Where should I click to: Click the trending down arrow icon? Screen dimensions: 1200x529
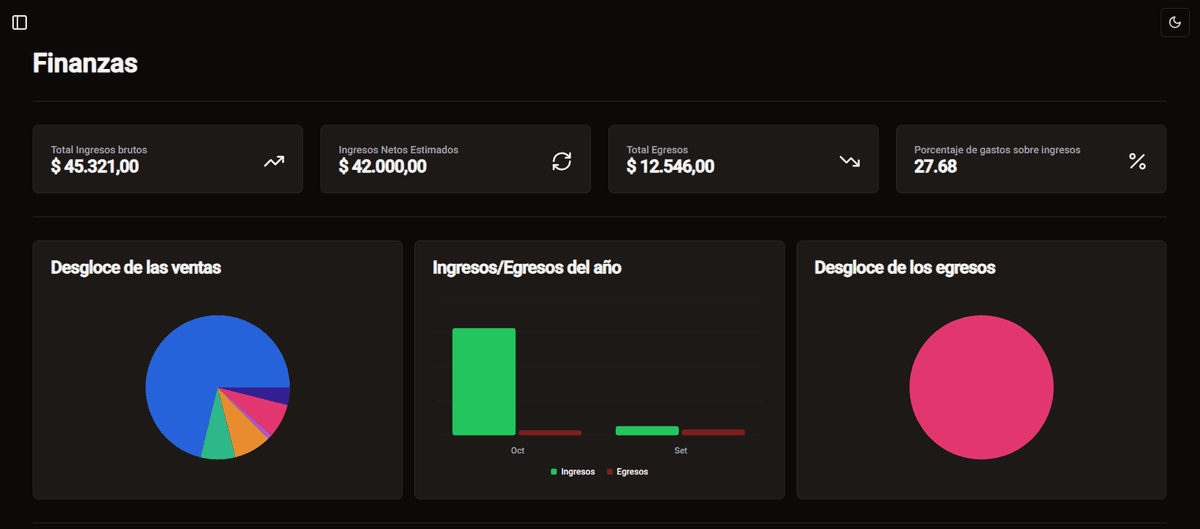point(850,160)
